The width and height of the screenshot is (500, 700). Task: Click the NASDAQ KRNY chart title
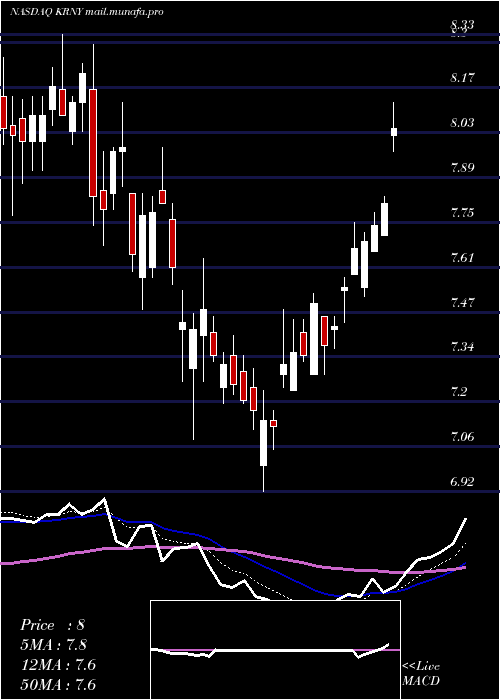86,12
